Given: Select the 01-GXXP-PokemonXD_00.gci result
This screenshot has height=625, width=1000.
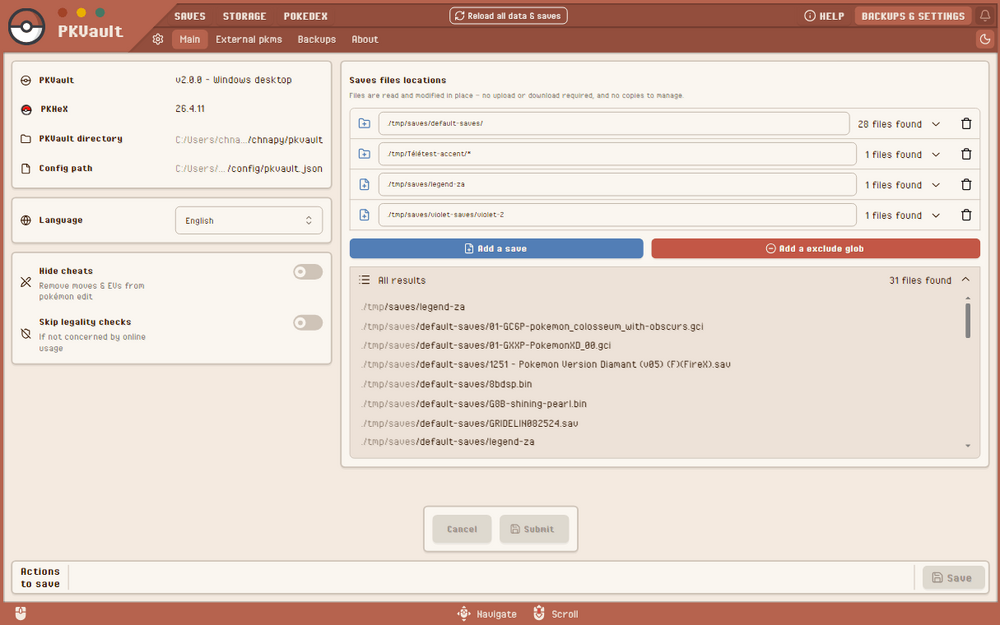Looking at the screenshot, I should (x=486, y=345).
